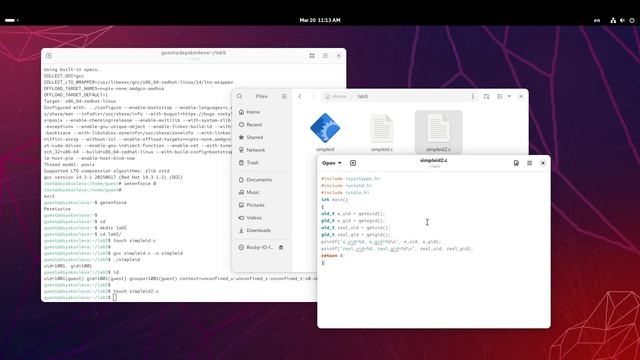
Task: Select Home in the Files sidebar
Action: click(262, 112)
